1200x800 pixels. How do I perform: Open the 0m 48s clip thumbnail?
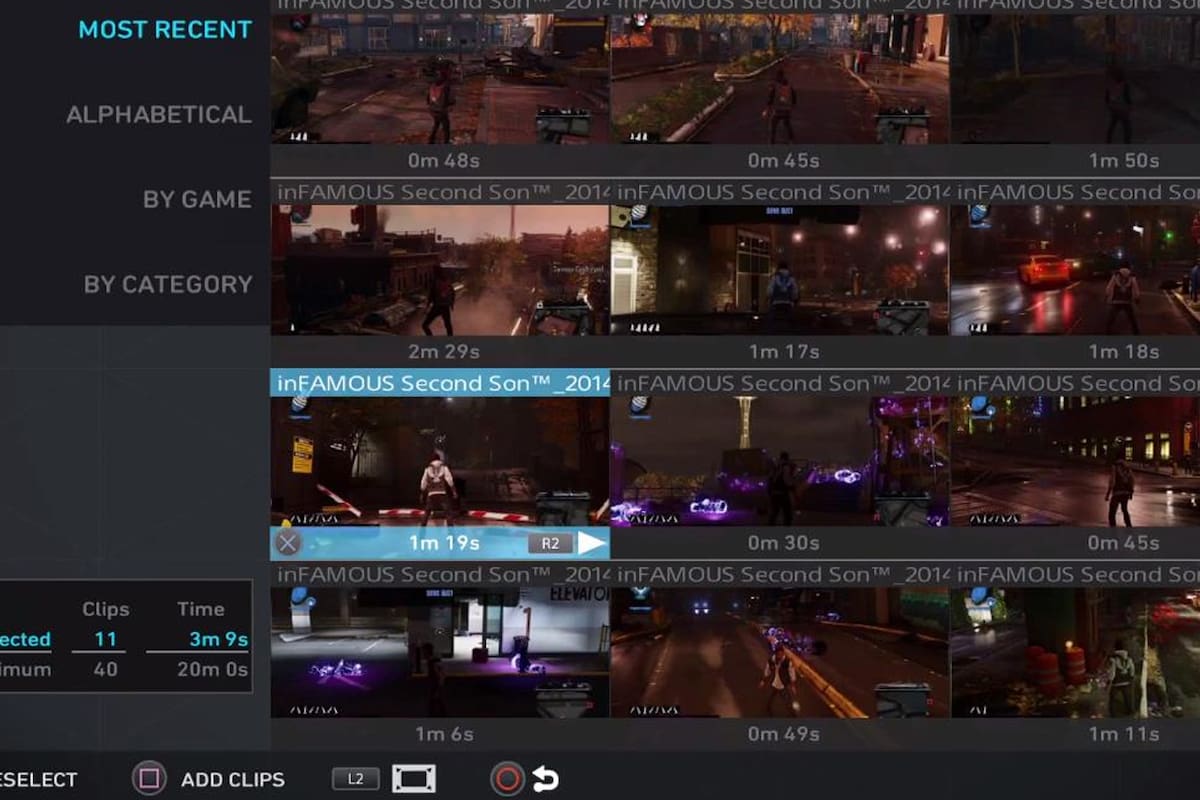point(440,79)
